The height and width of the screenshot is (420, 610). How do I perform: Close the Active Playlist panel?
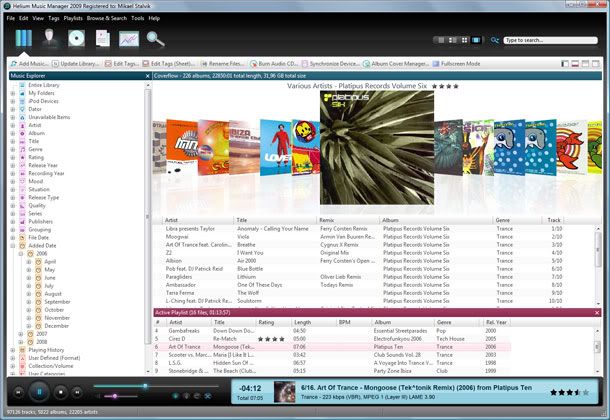(x=597, y=313)
